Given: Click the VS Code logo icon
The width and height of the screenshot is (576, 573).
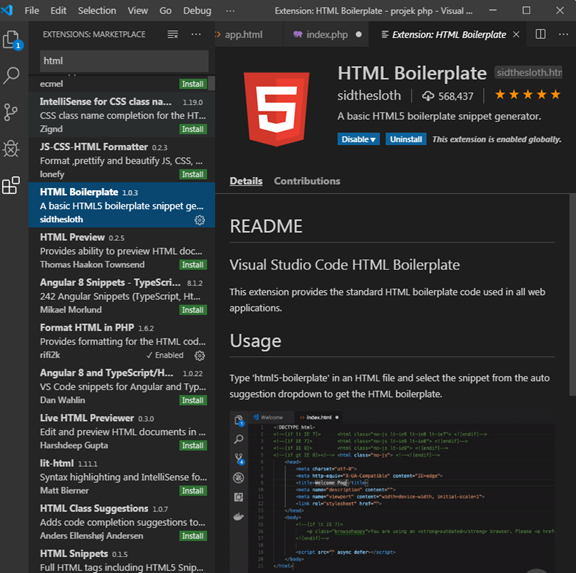Looking at the screenshot, I should point(7,10).
